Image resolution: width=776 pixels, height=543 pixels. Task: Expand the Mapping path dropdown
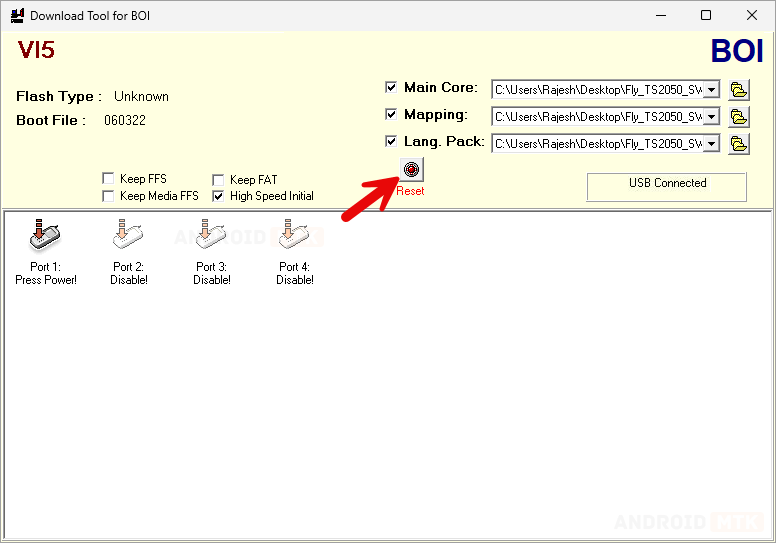pos(711,117)
